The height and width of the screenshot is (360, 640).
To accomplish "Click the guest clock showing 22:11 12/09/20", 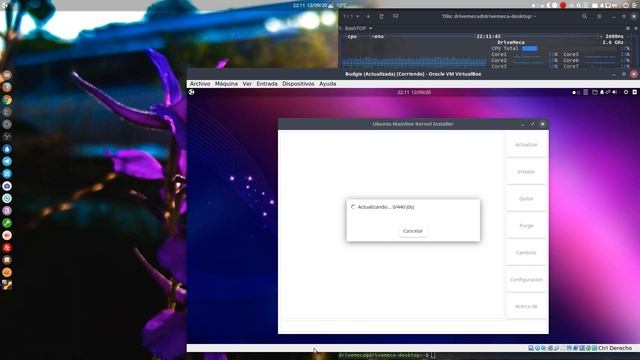I will tap(414, 93).
